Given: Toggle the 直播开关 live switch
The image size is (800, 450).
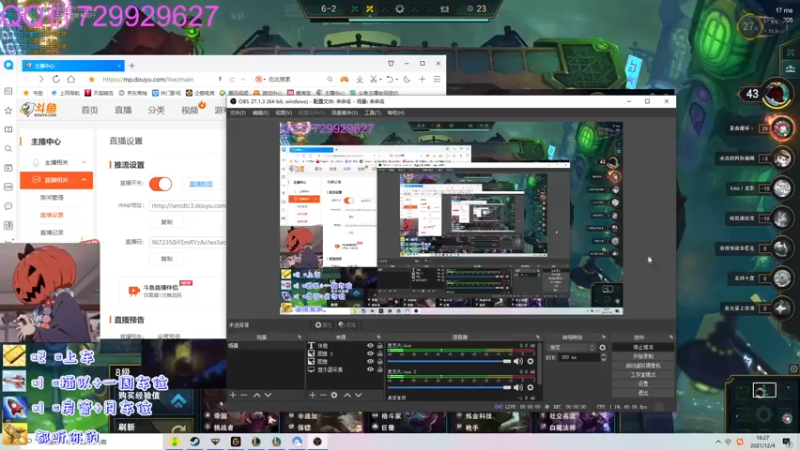Looking at the screenshot, I should [x=161, y=184].
